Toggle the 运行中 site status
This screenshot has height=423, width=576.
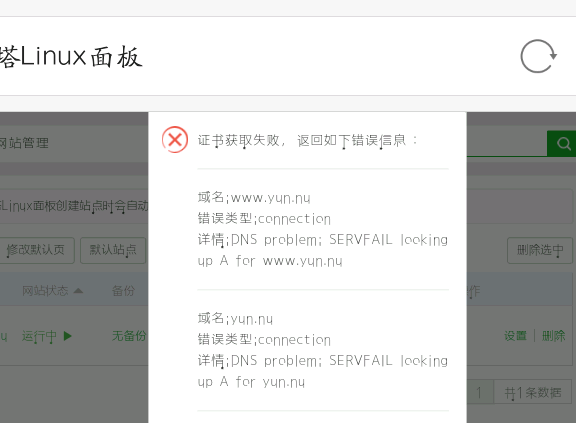point(47,336)
